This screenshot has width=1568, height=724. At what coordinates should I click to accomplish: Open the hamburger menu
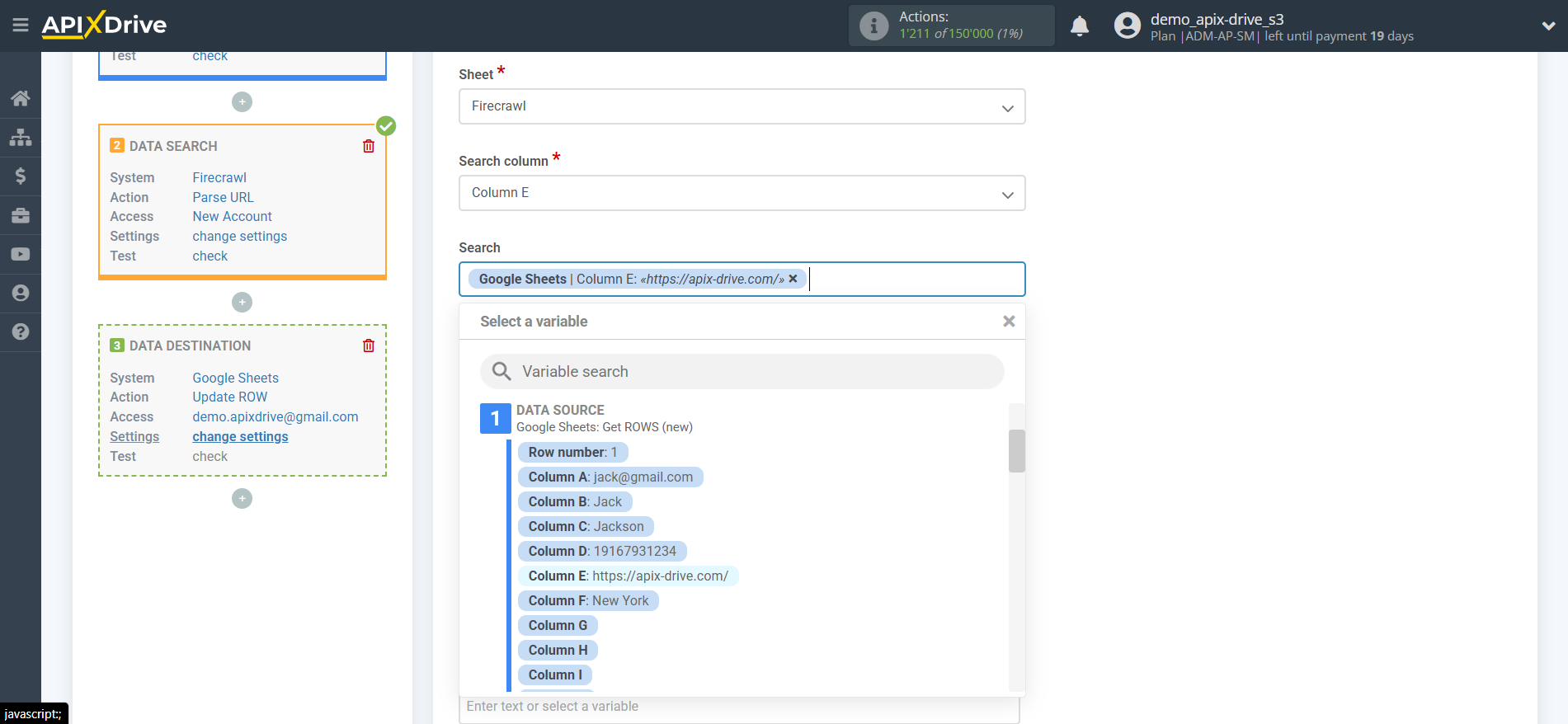coord(21,26)
